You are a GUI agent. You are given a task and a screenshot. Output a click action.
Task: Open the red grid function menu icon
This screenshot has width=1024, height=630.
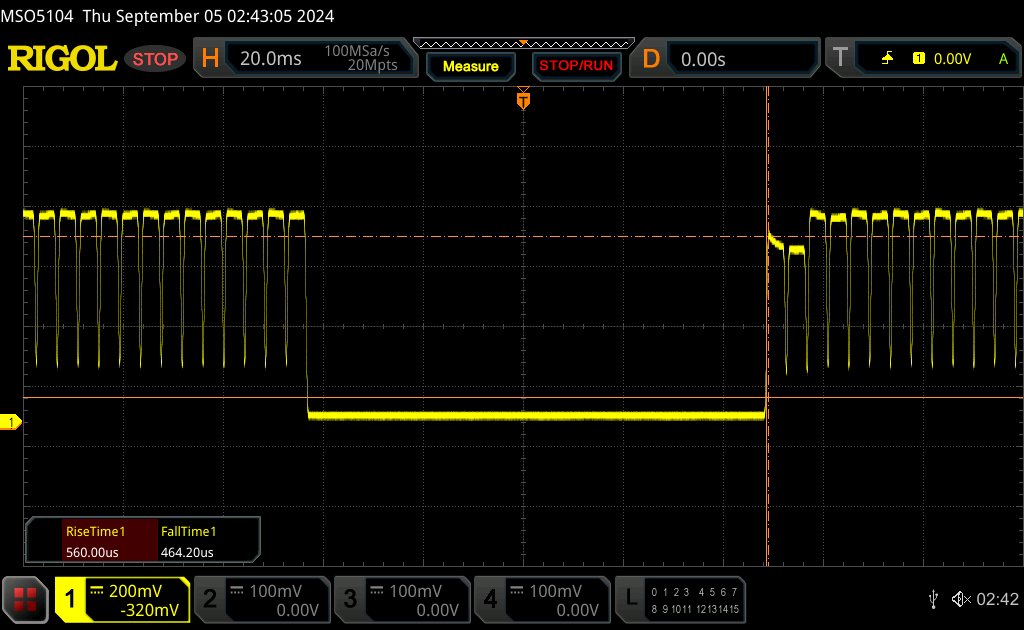27,599
